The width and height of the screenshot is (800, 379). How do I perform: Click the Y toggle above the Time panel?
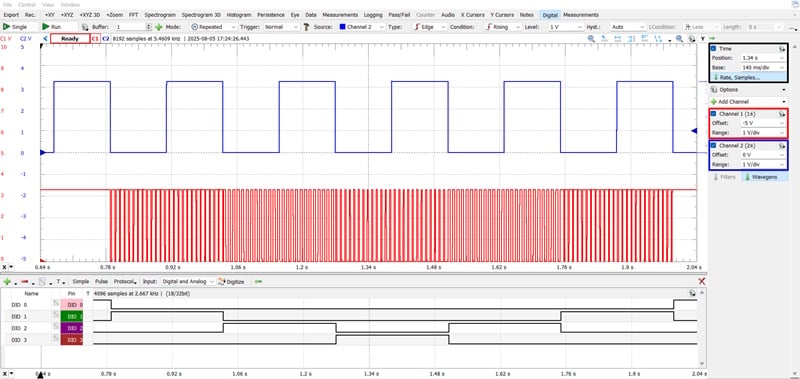(703, 38)
